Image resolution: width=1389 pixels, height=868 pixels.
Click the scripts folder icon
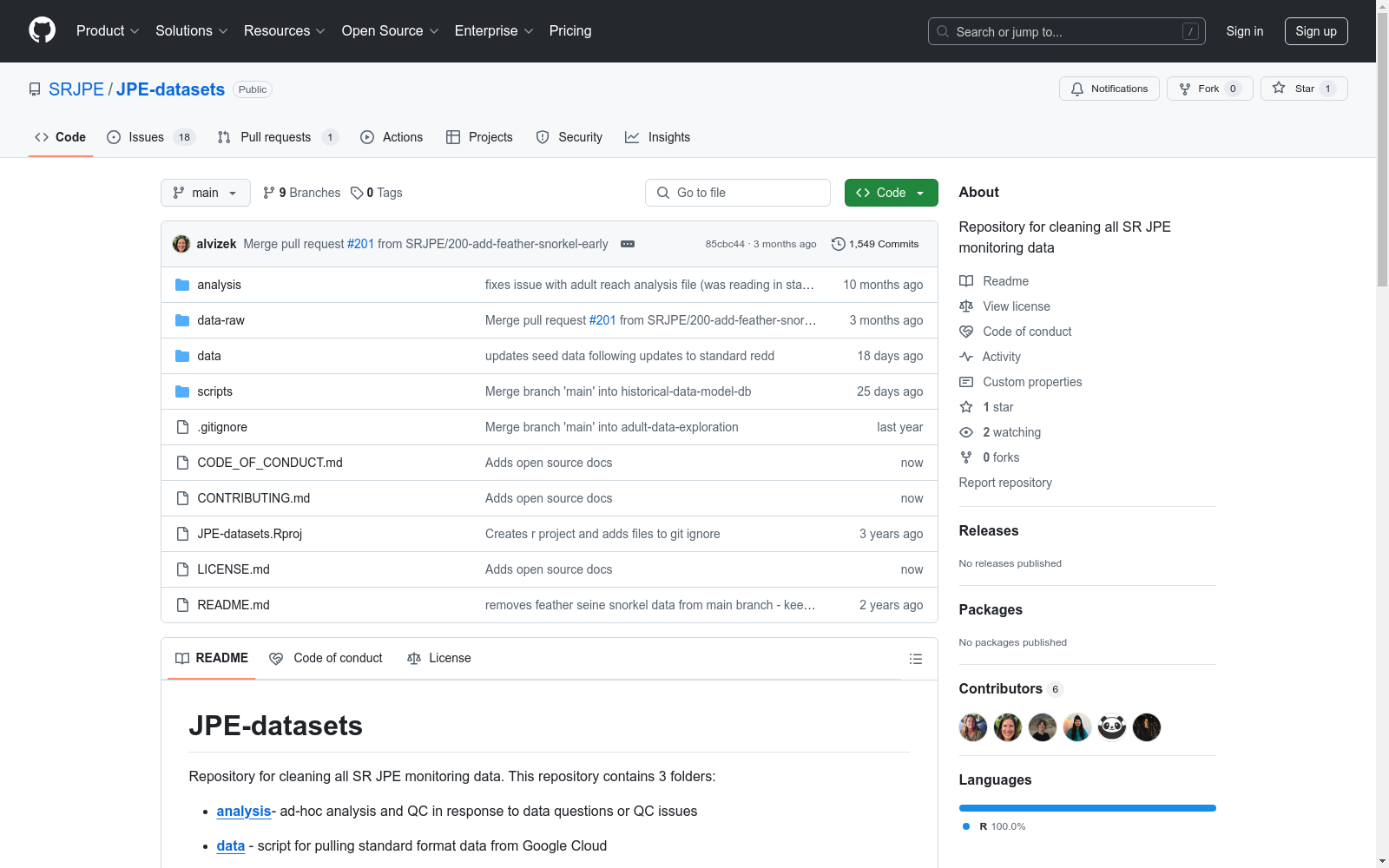182,391
